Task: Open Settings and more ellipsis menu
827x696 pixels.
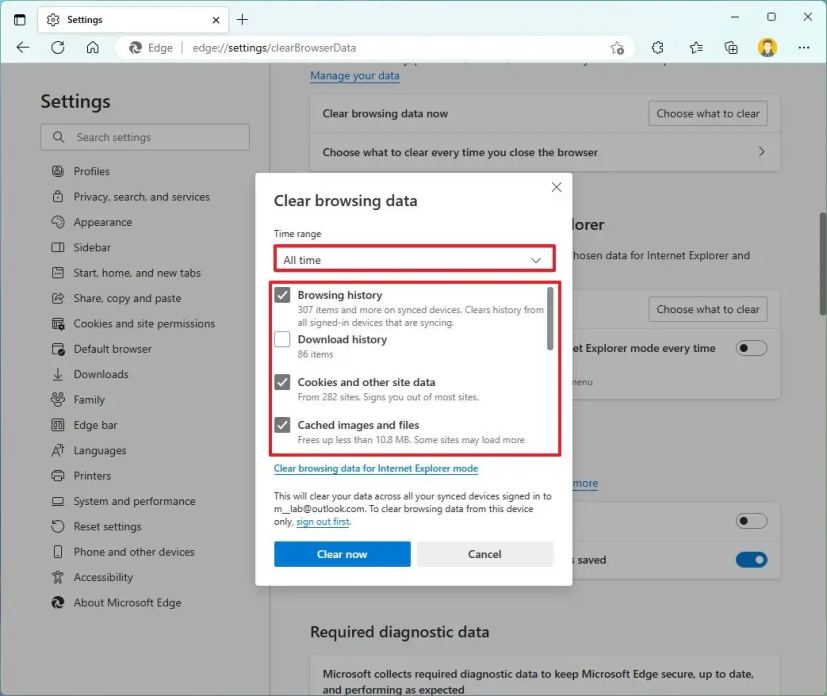Action: [804, 47]
